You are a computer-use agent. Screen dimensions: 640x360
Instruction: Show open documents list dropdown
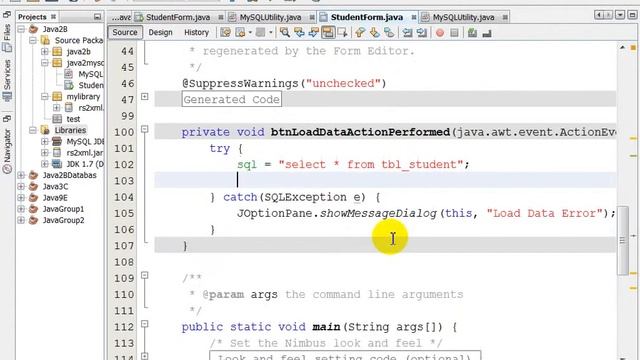pos(620,15)
